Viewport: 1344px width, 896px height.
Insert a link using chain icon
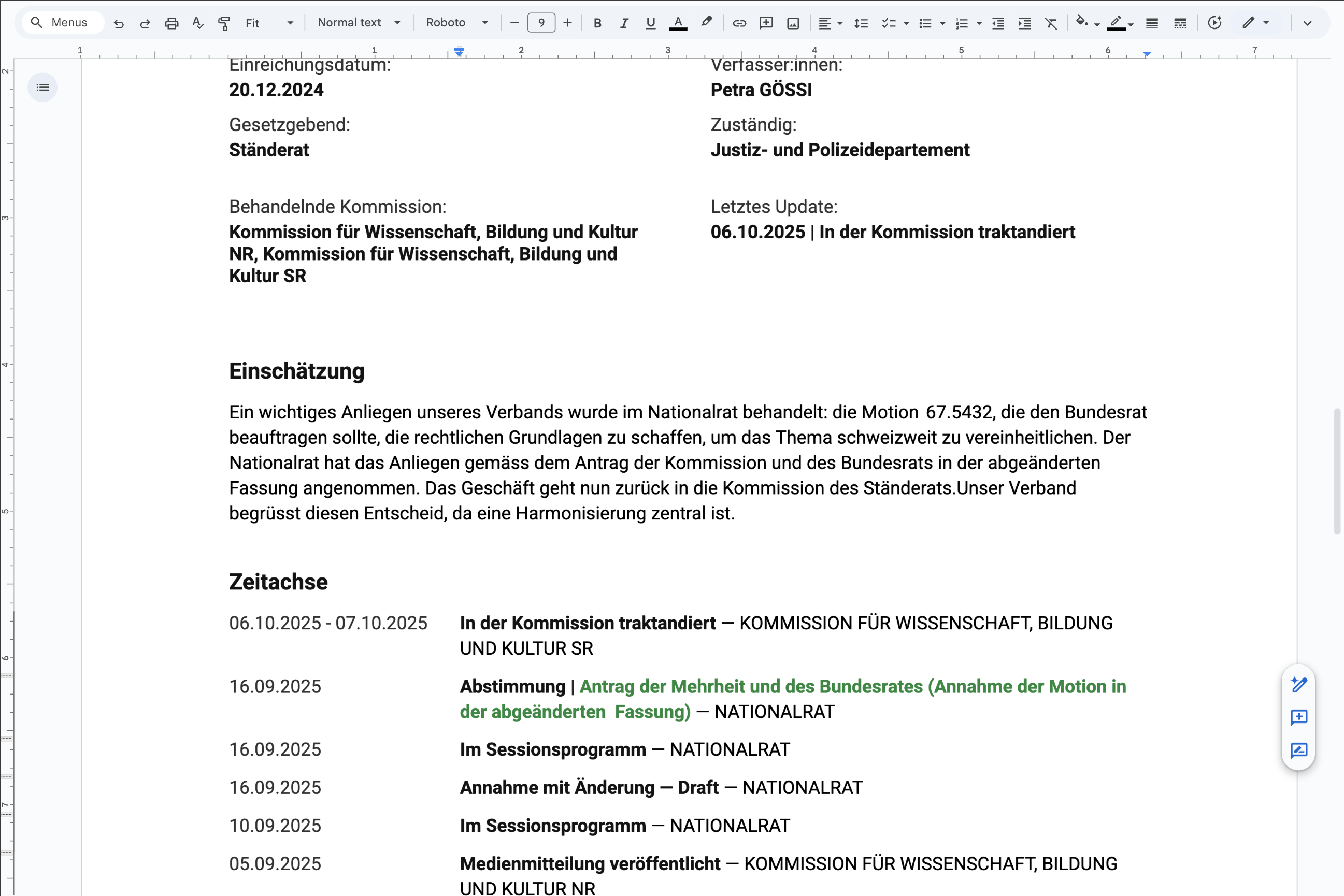click(x=739, y=23)
